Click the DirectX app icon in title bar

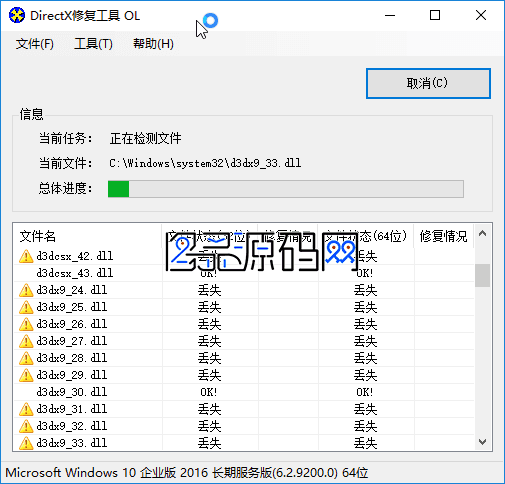(17, 15)
